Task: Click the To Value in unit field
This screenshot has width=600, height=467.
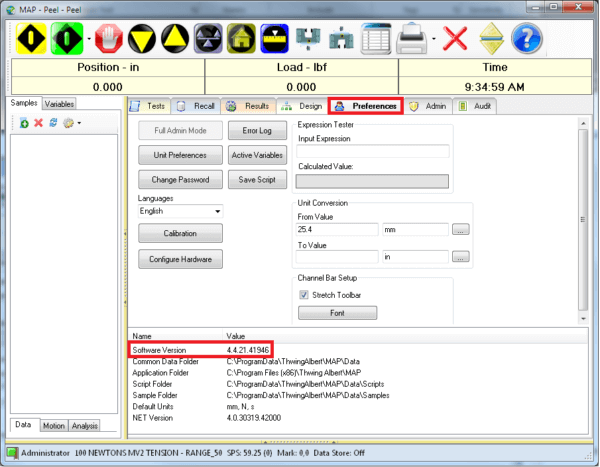Action: (415, 256)
